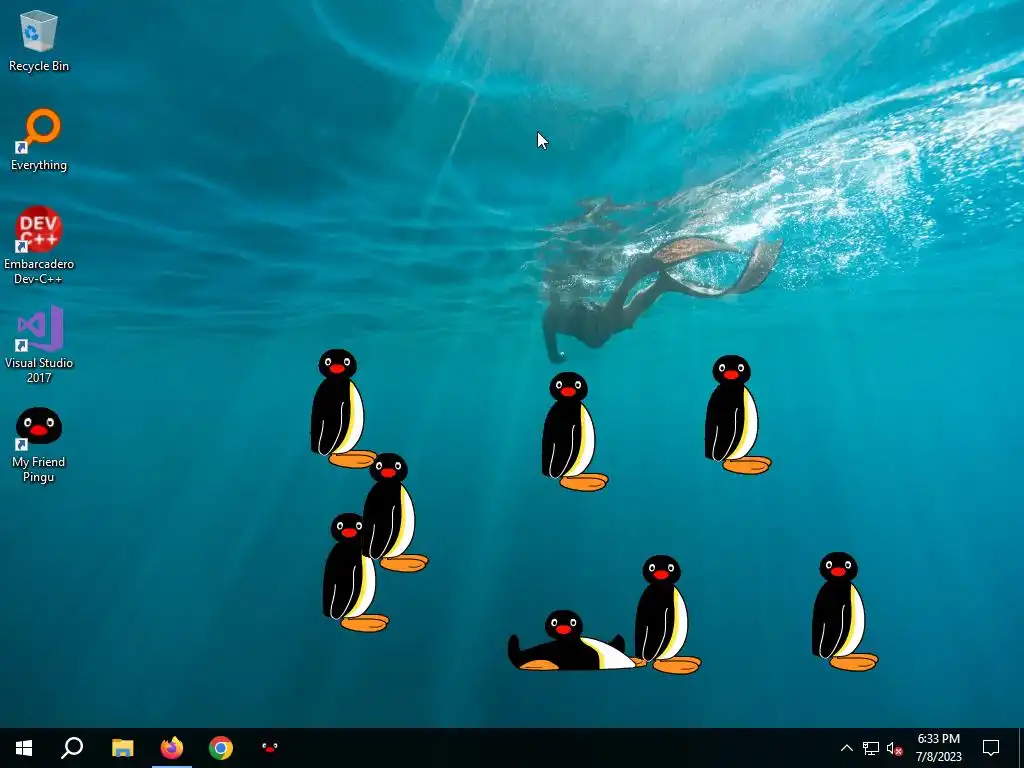Open the Windows Start menu
This screenshot has width=1024, height=768.
(x=24, y=748)
